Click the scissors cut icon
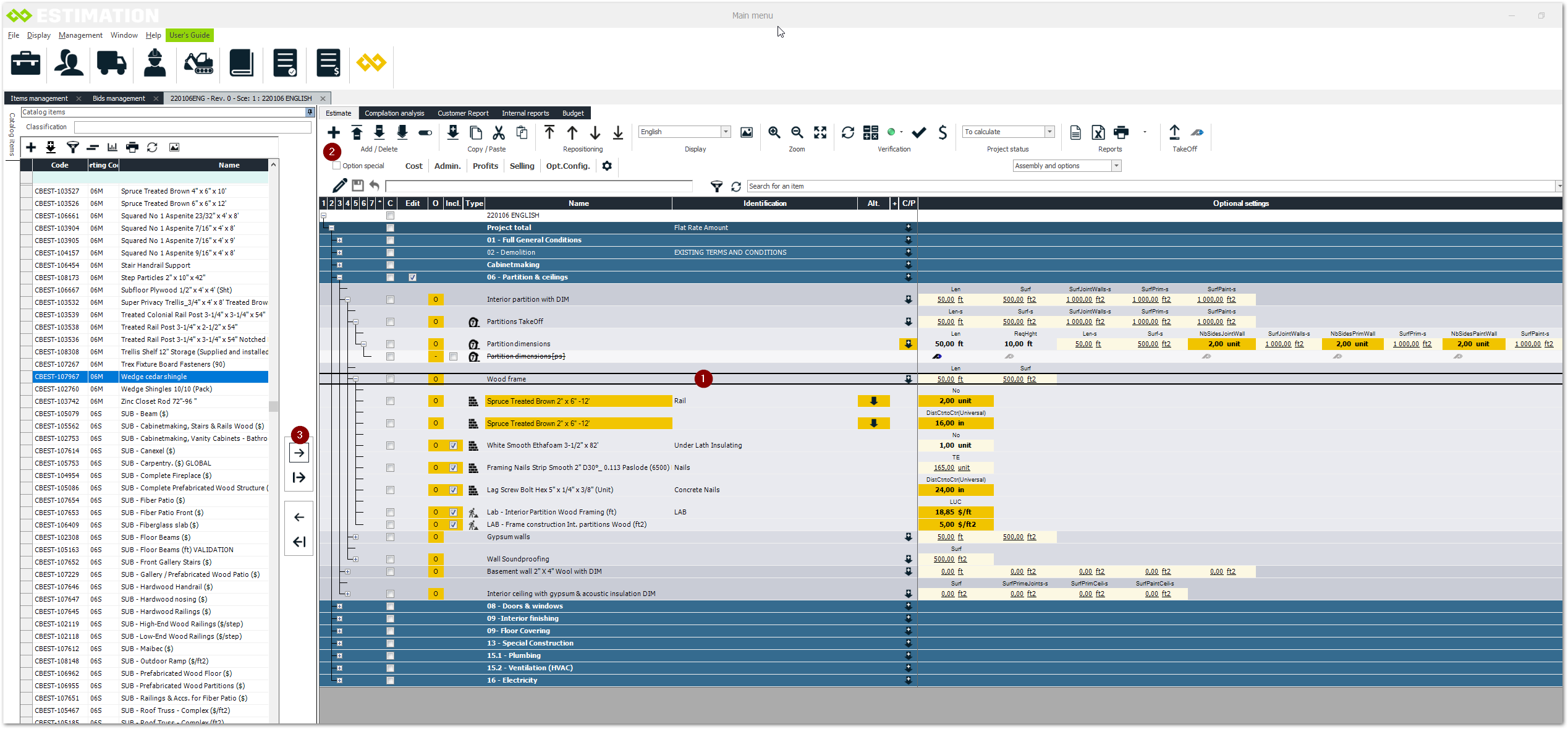The width and height of the screenshot is (1568, 729). (499, 132)
